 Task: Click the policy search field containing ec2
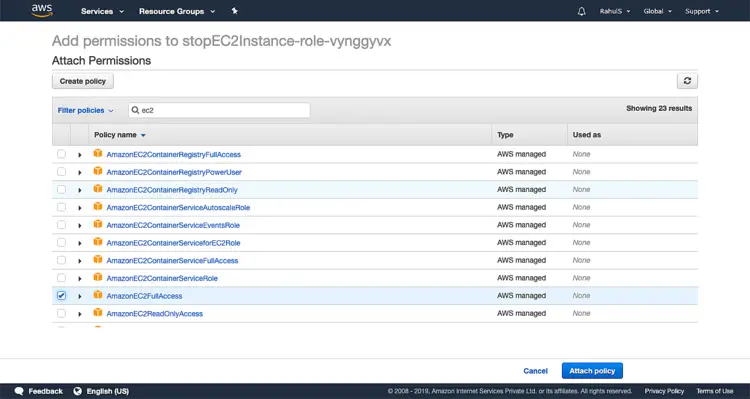click(x=219, y=110)
